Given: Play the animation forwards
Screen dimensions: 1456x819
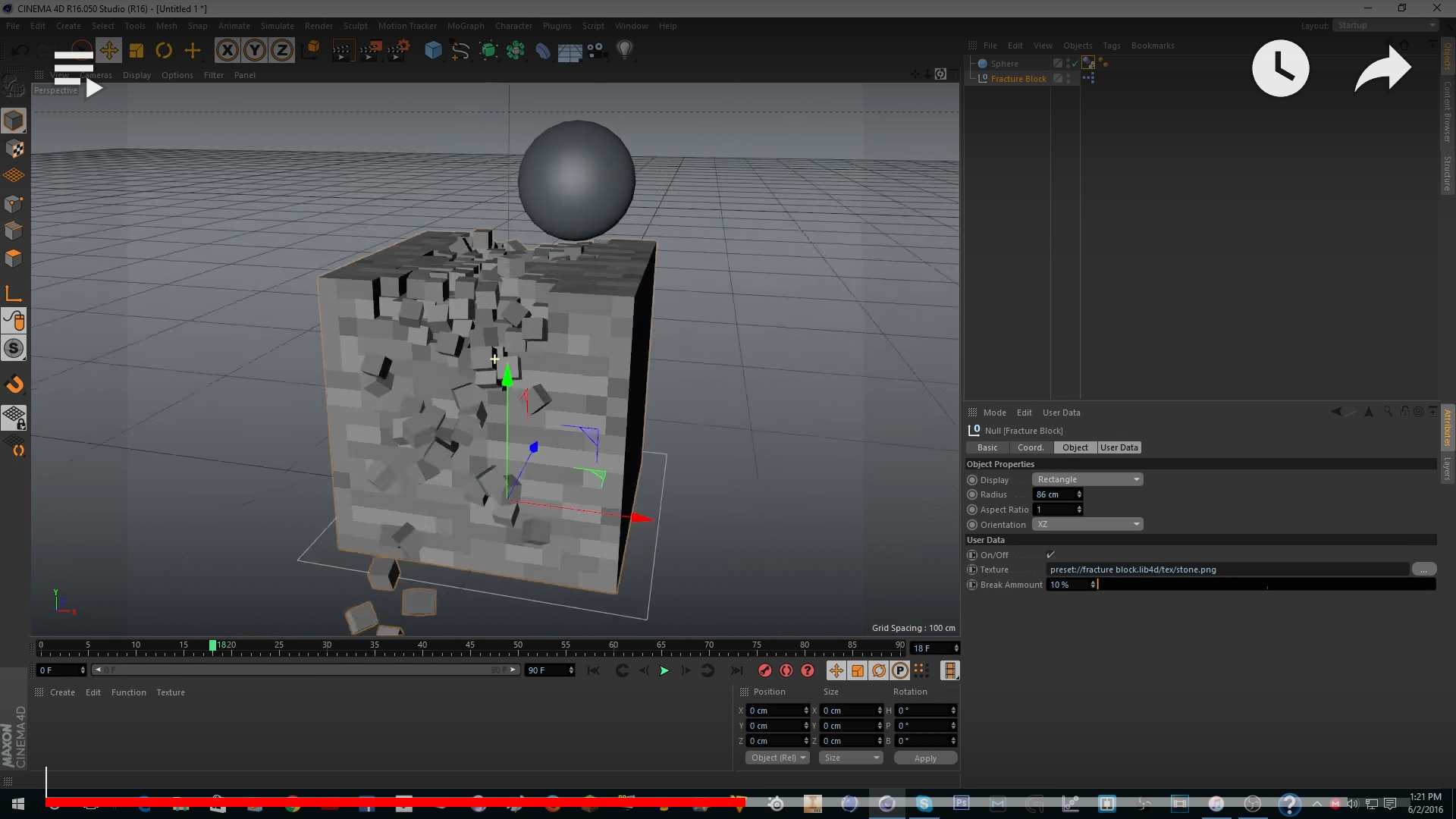Looking at the screenshot, I should [x=664, y=670].
